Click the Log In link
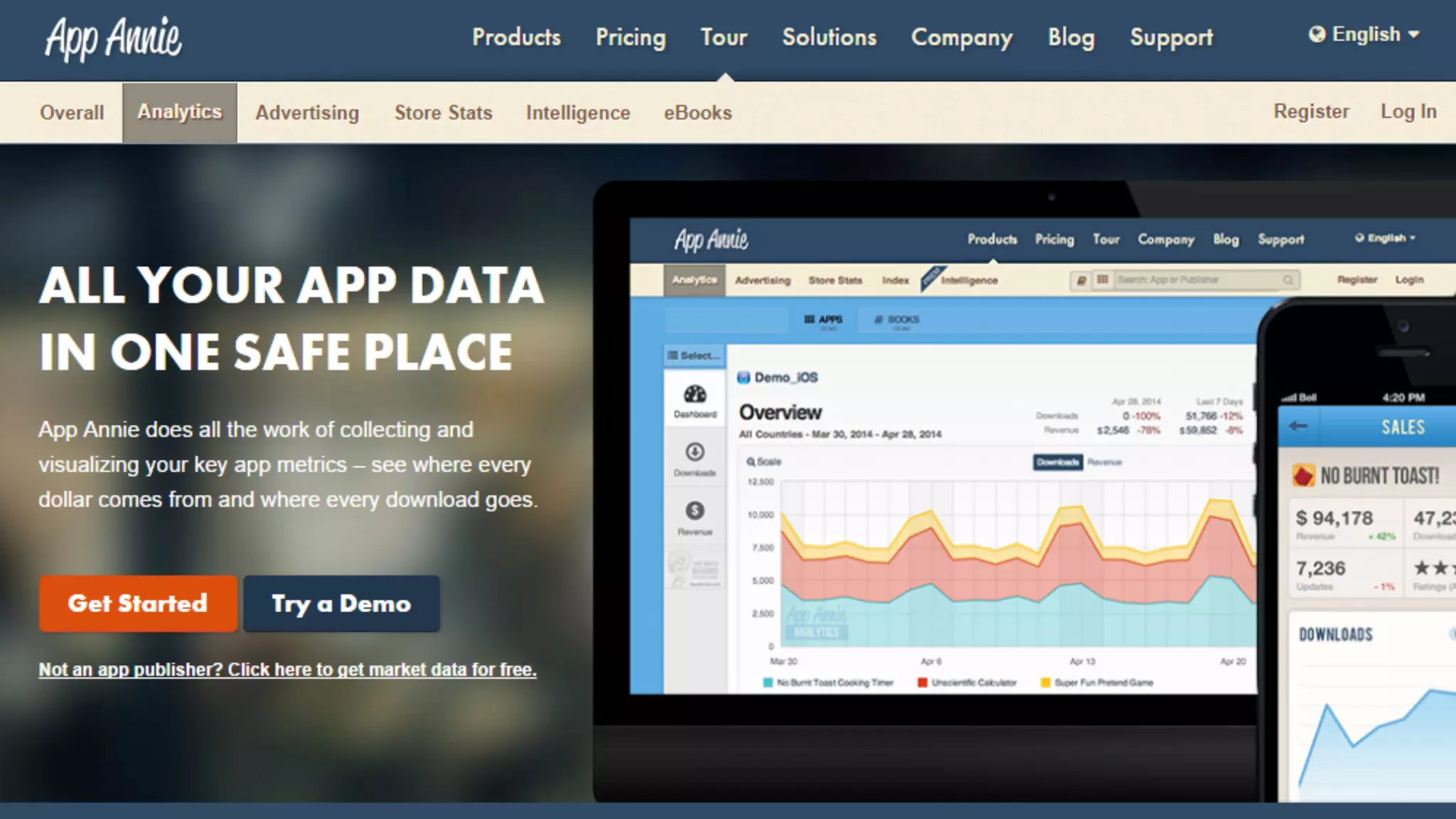The height and width of the screenshot is (819, 1456). pos(1408,112)
